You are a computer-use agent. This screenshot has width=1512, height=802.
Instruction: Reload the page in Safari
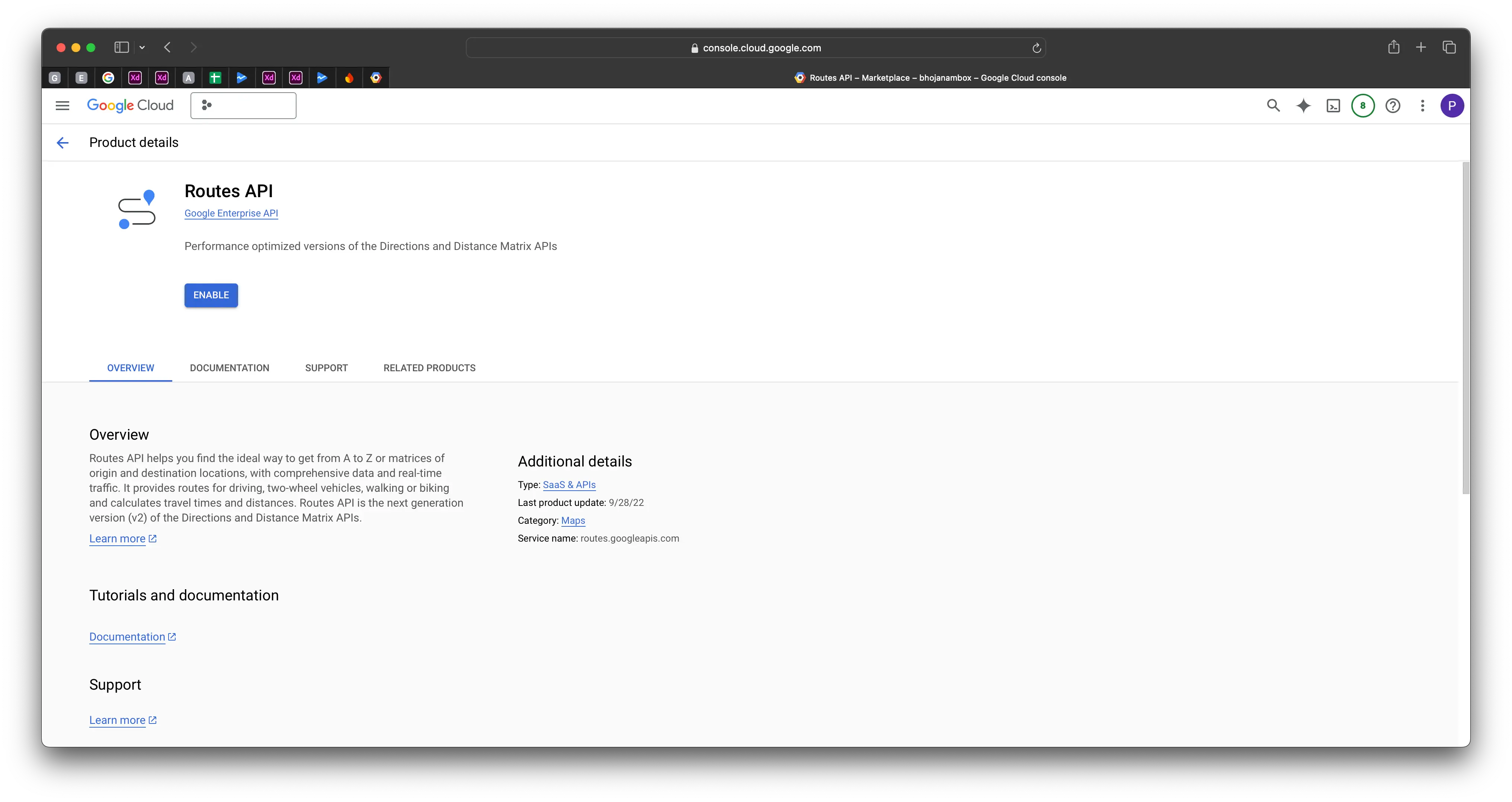(1037, 48)
